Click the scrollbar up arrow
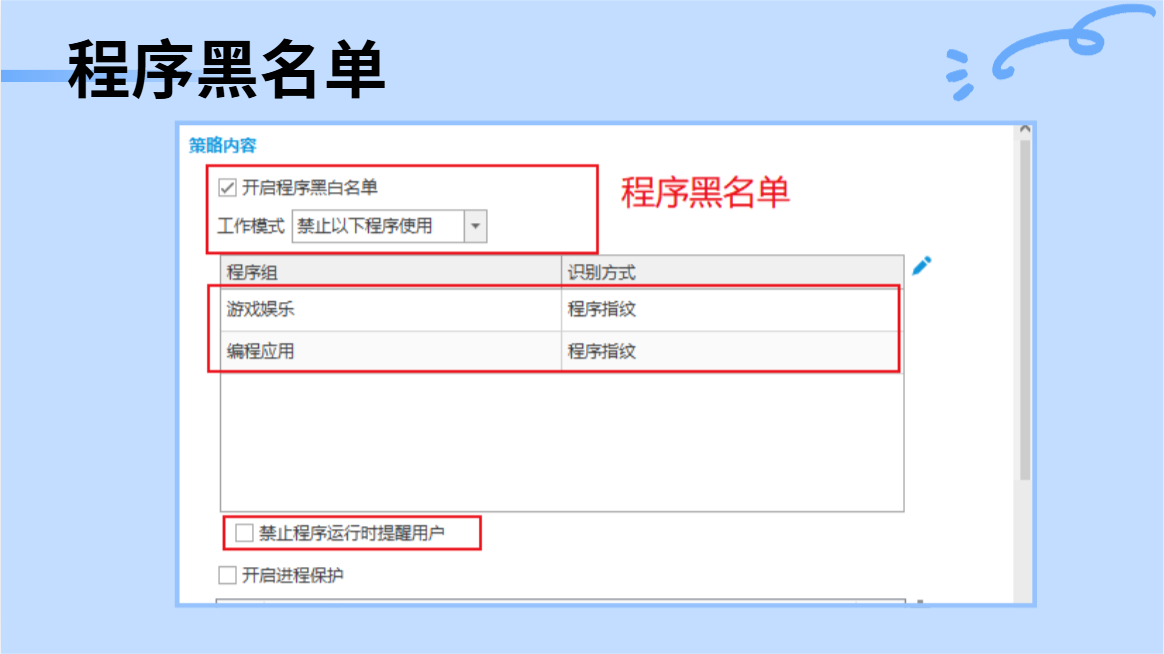Viewport: 1164px width, 654px height. [1025, 130]
